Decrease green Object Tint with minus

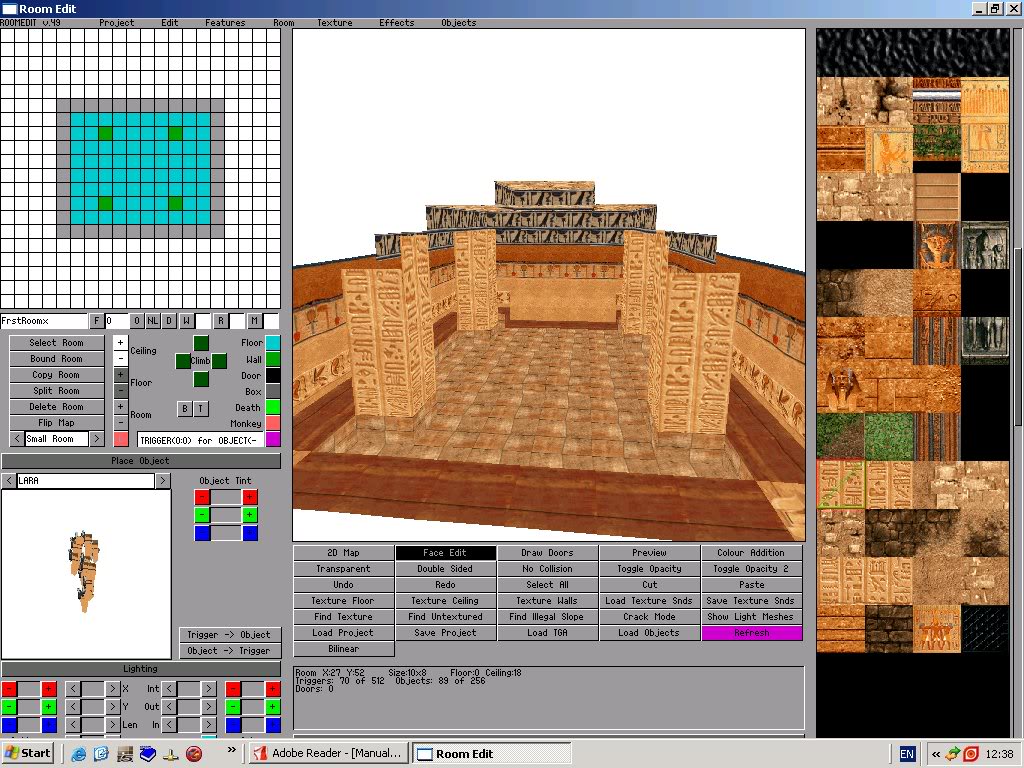202,515
